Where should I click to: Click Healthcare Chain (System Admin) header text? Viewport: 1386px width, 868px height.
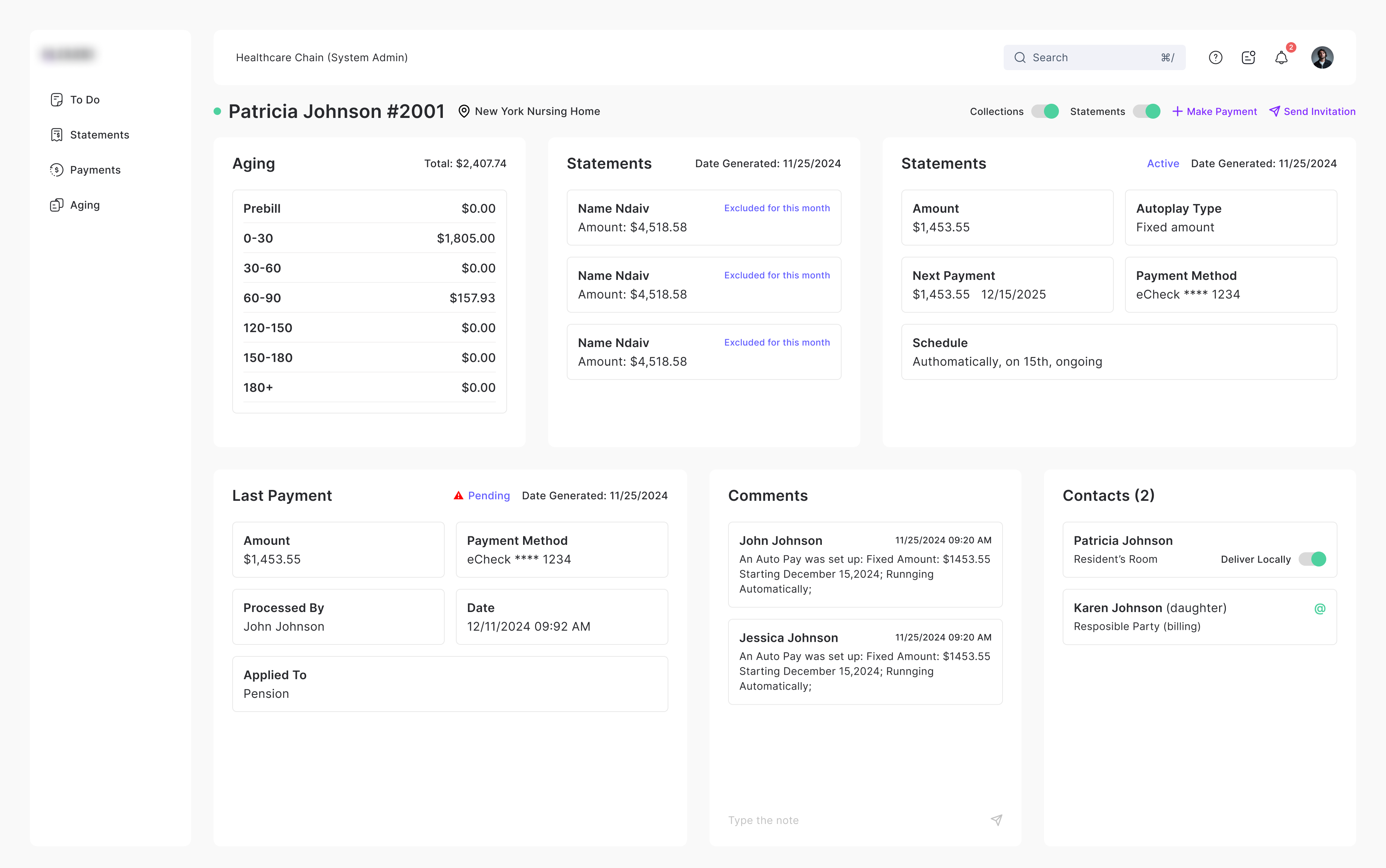[321, 57]
